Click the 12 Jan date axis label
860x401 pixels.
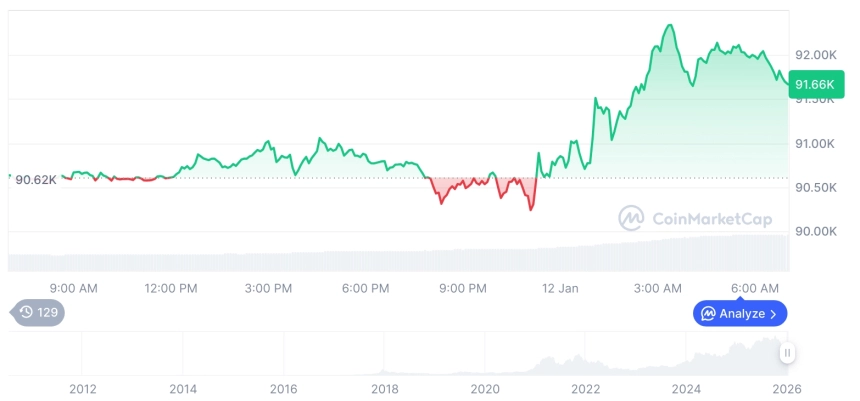560,289
